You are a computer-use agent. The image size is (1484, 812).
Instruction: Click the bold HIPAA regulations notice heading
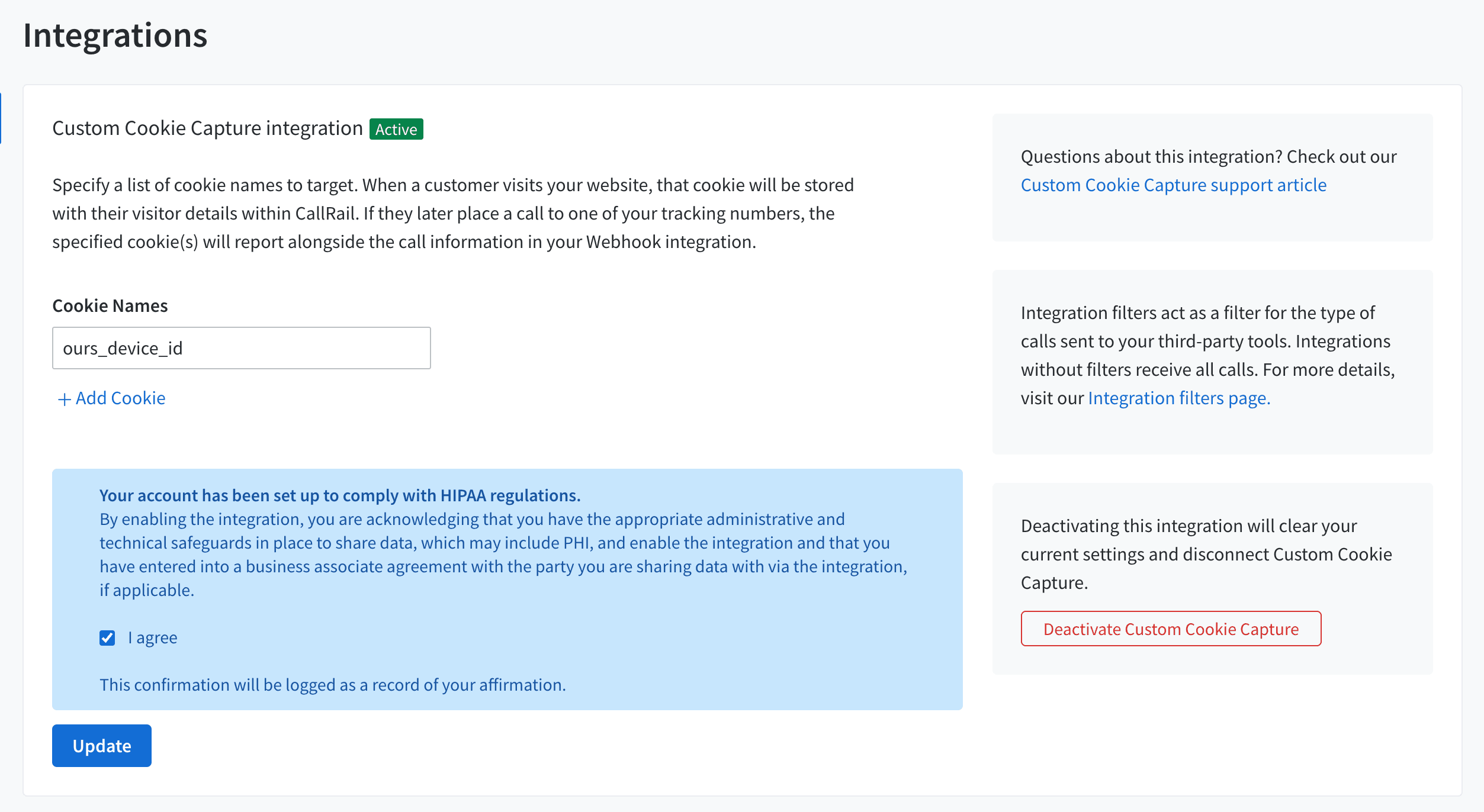[x=340, y=495]
